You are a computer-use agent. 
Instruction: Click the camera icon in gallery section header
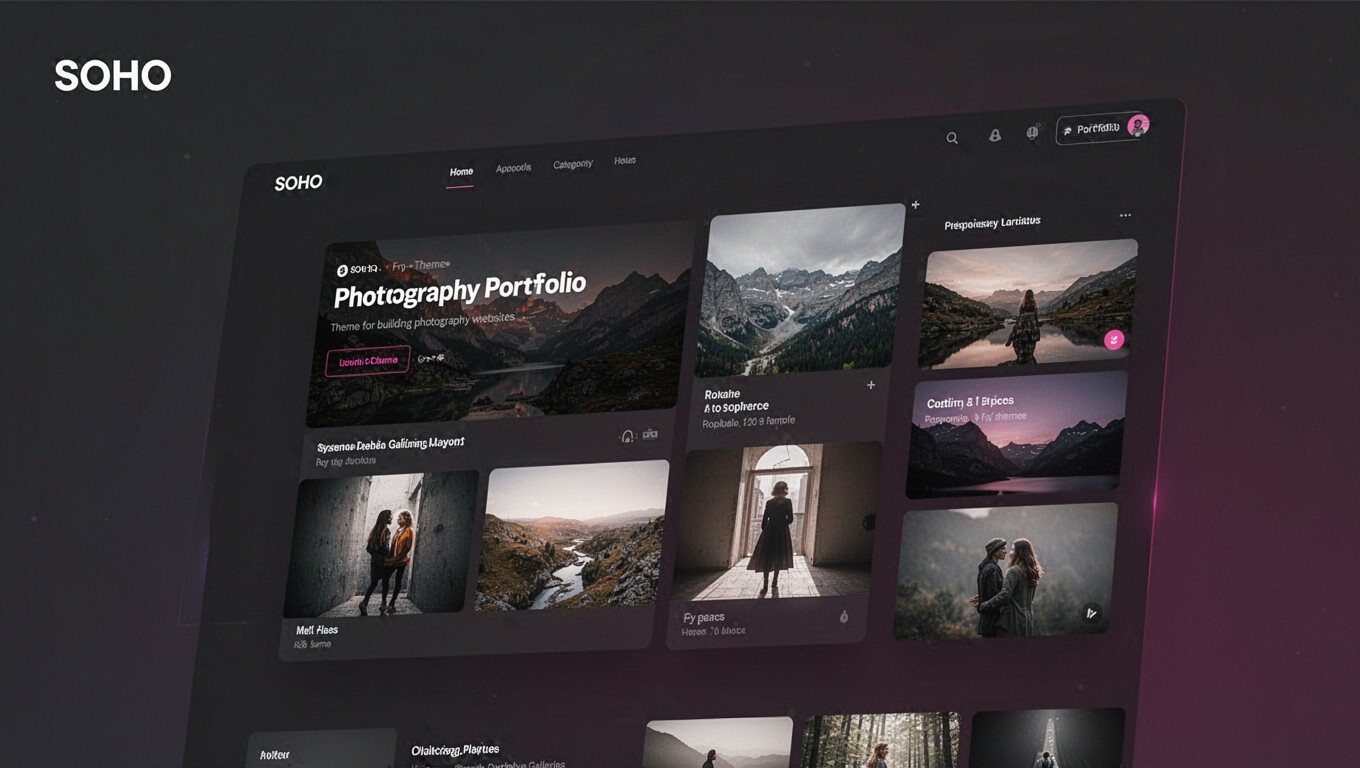[x=650, y=434]
